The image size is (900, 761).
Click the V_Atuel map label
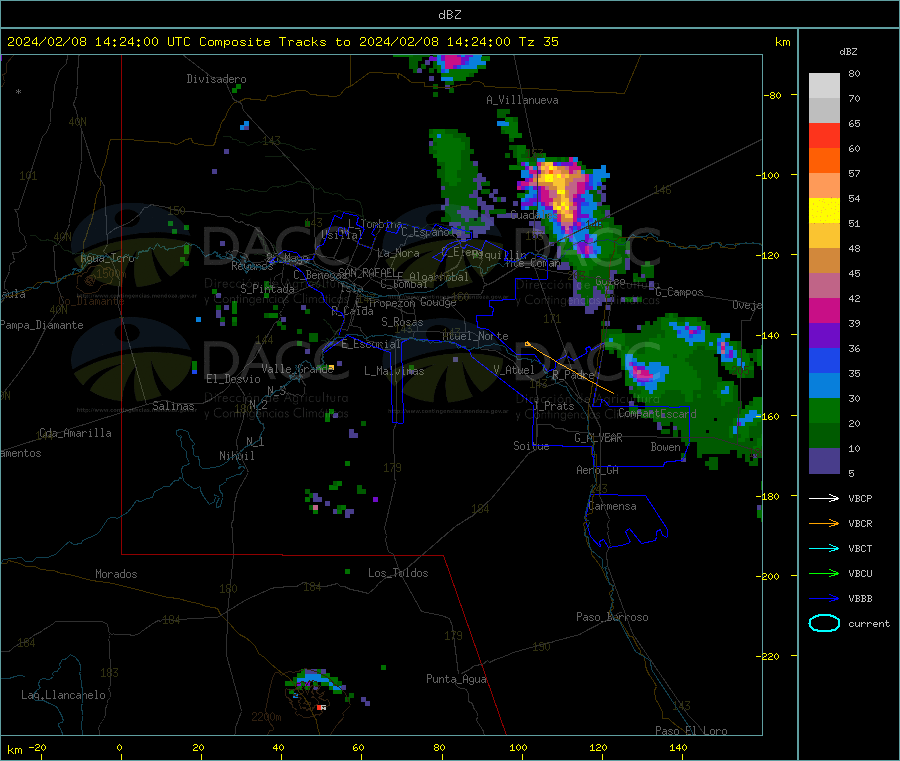point(514,370)
